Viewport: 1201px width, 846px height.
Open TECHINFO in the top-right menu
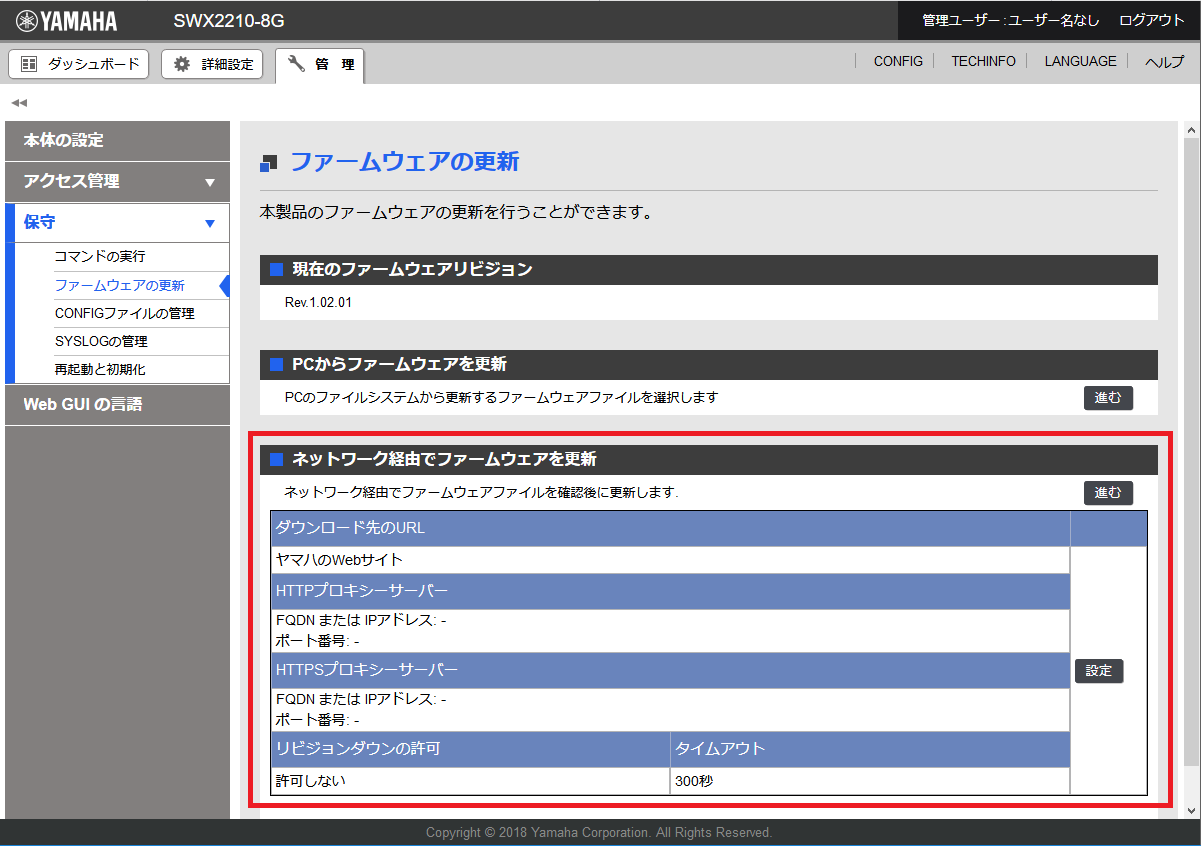(x=983, y=61)
